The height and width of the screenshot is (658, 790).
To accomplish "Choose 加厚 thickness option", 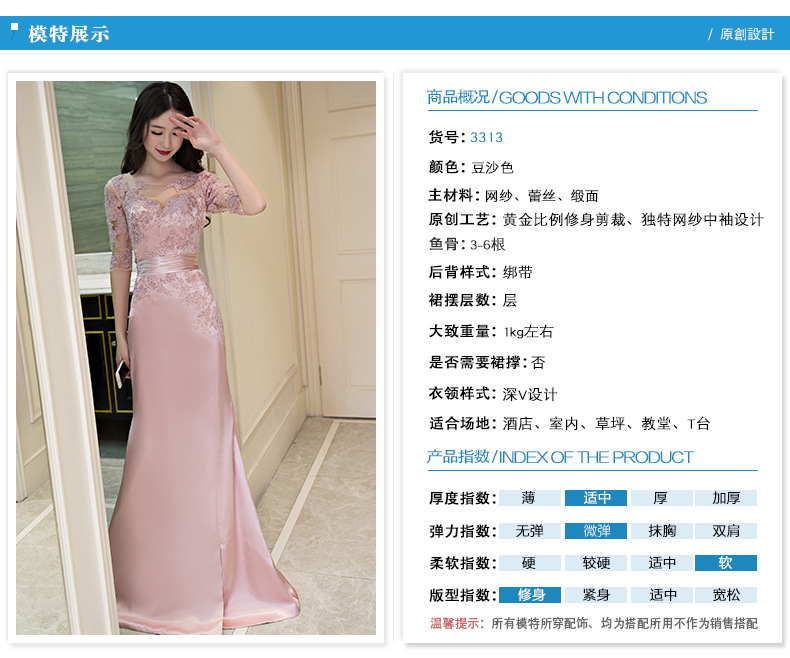I will [x=726, y=498].
